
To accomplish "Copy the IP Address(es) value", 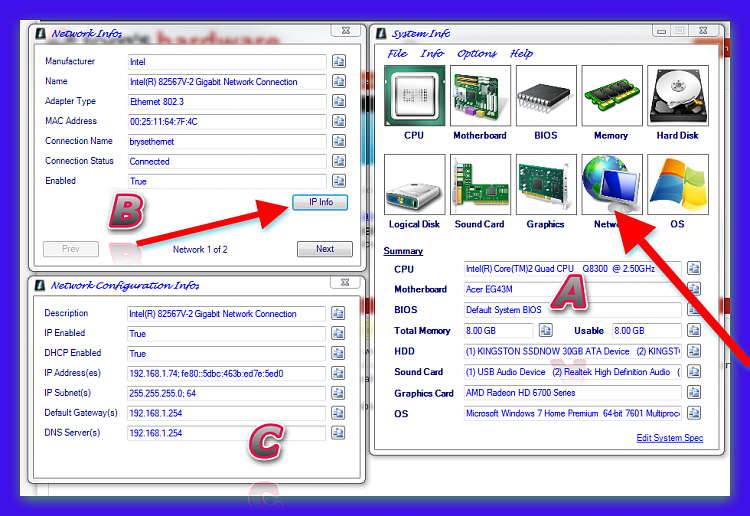I will [338, 373].
